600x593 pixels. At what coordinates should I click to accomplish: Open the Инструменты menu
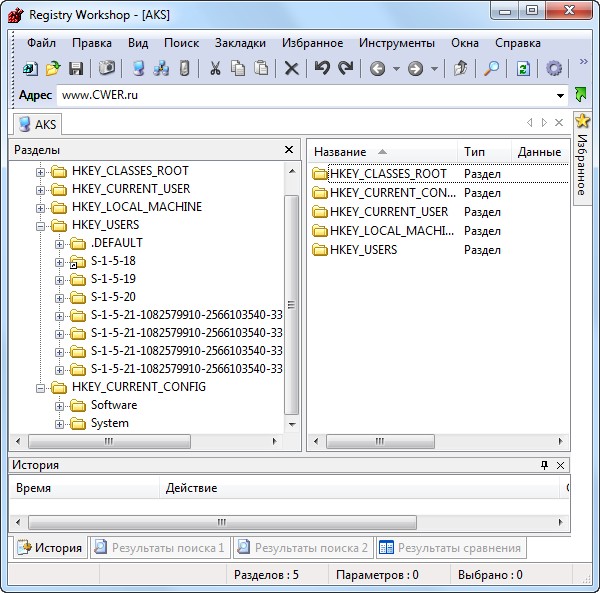coord(396,43)
